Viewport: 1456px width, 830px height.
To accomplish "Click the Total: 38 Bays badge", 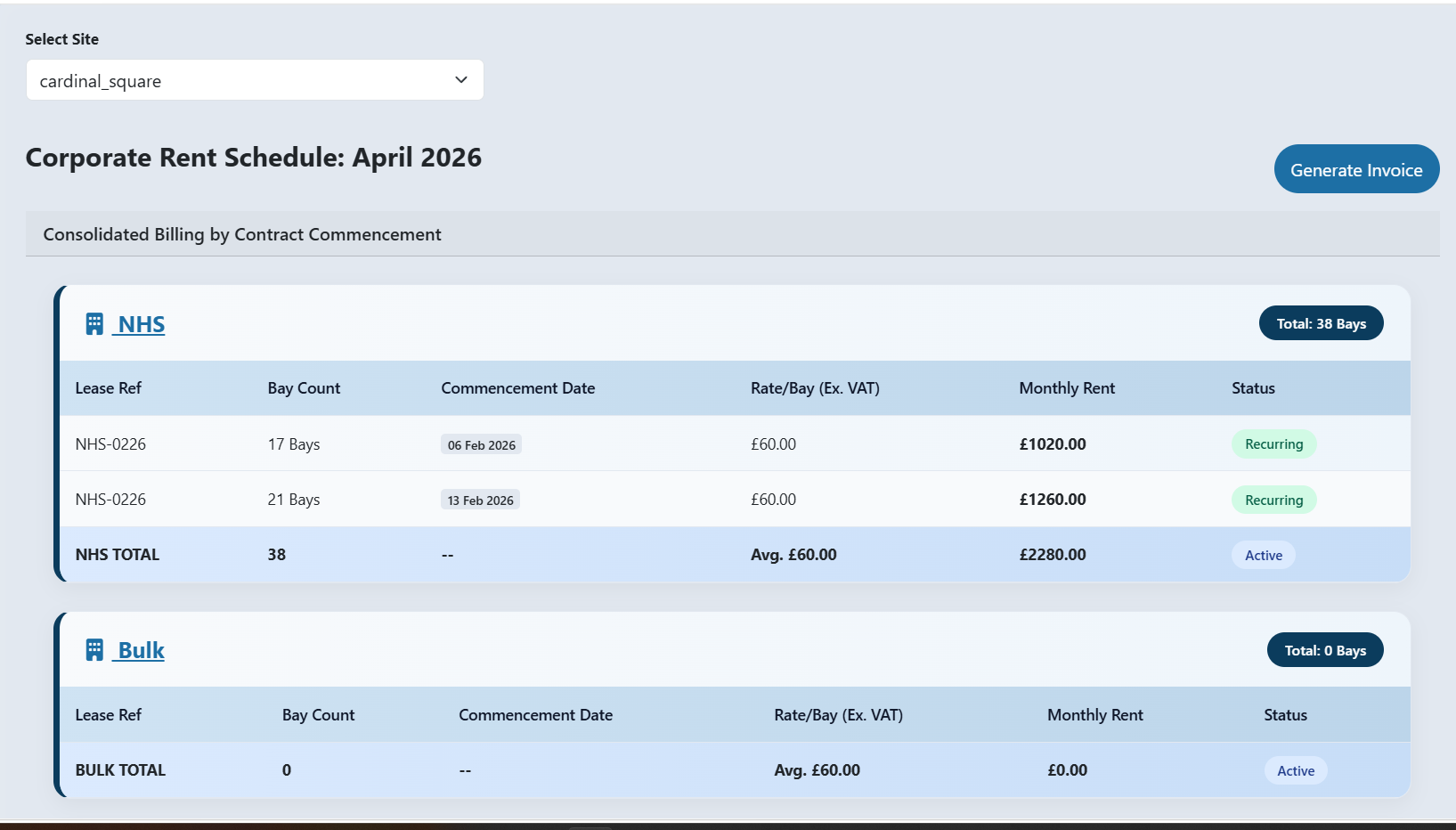I will click(1321, 323).
